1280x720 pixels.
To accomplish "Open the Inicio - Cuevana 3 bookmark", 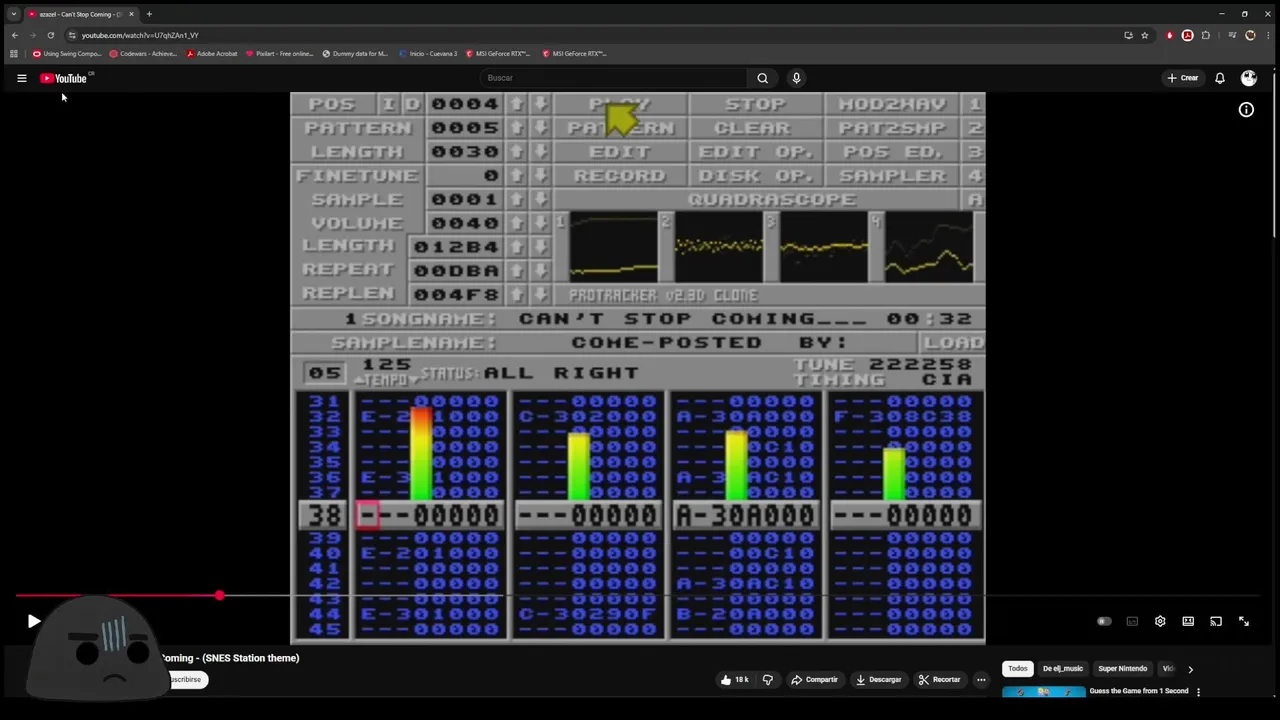I will 428,54.
